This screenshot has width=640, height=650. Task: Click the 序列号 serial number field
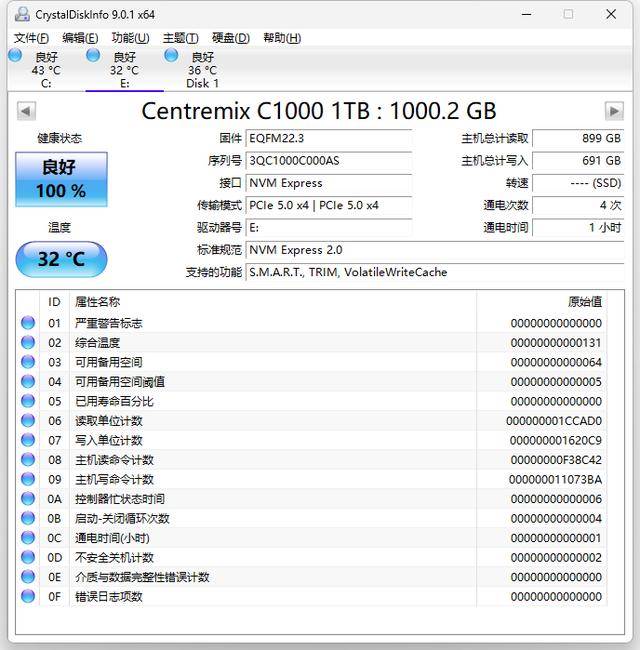pos(329,161)
